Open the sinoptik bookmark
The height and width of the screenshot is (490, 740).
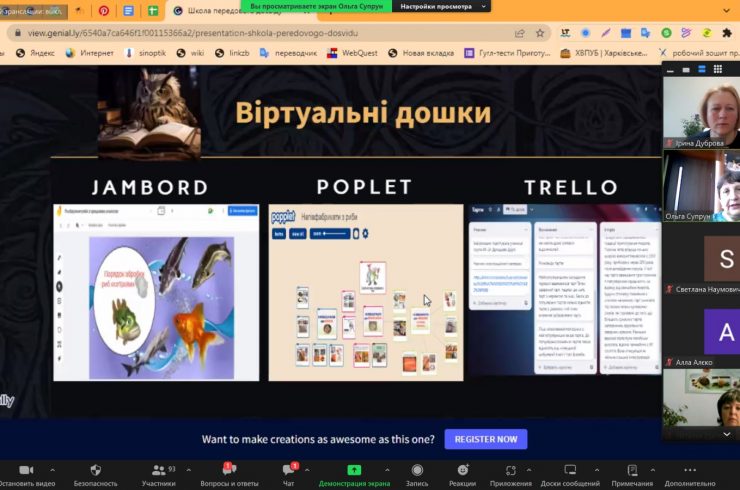coord(145,53)
